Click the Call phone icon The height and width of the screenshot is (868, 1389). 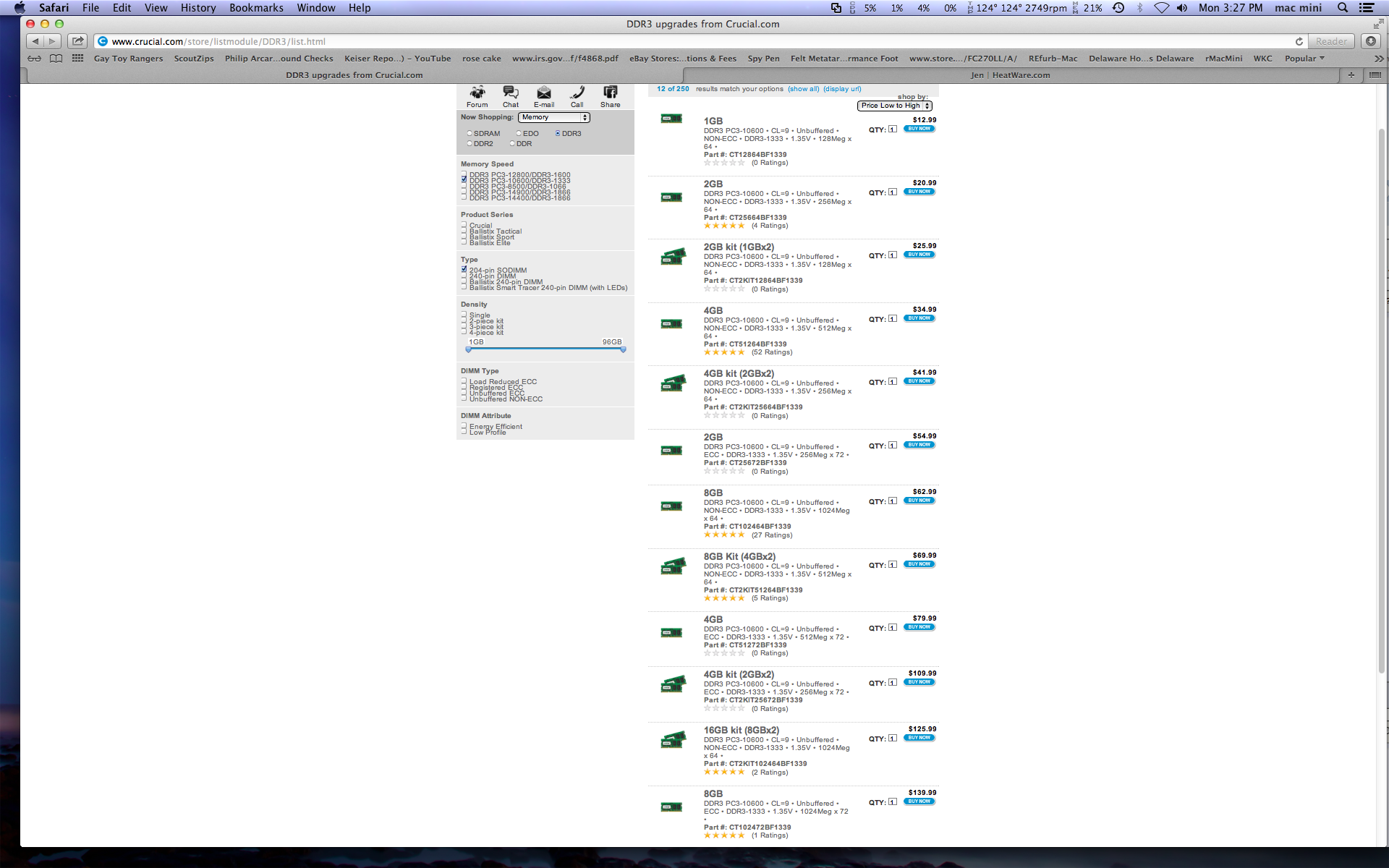coord(577,93)
